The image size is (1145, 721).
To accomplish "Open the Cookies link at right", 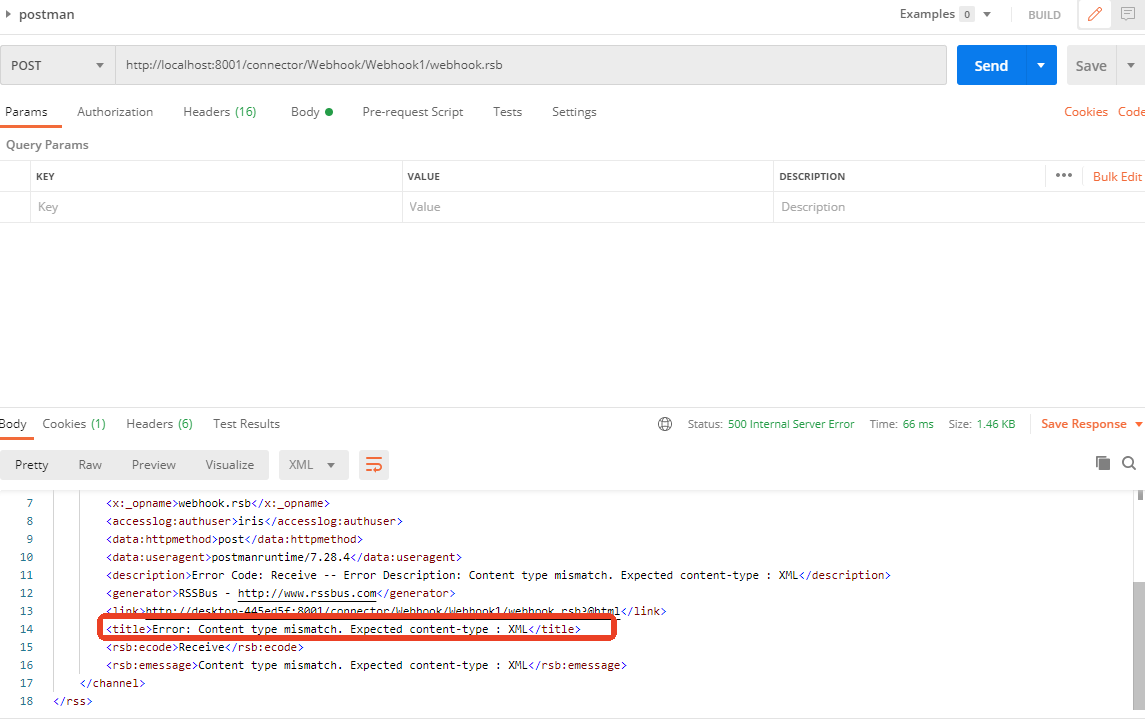I will pos(1086,112).
